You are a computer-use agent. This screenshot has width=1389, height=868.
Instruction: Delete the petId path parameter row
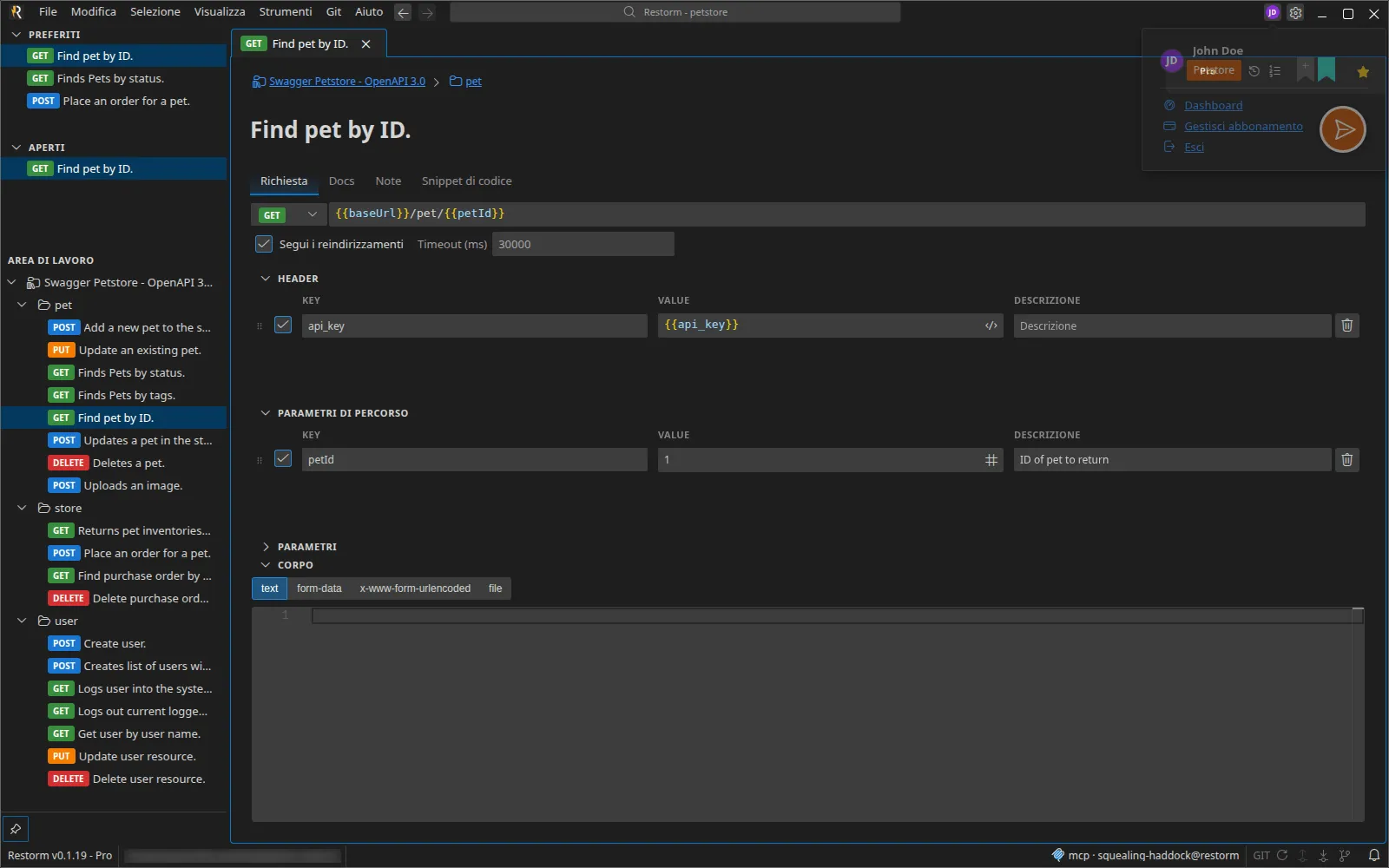[x=1346, y=460]
